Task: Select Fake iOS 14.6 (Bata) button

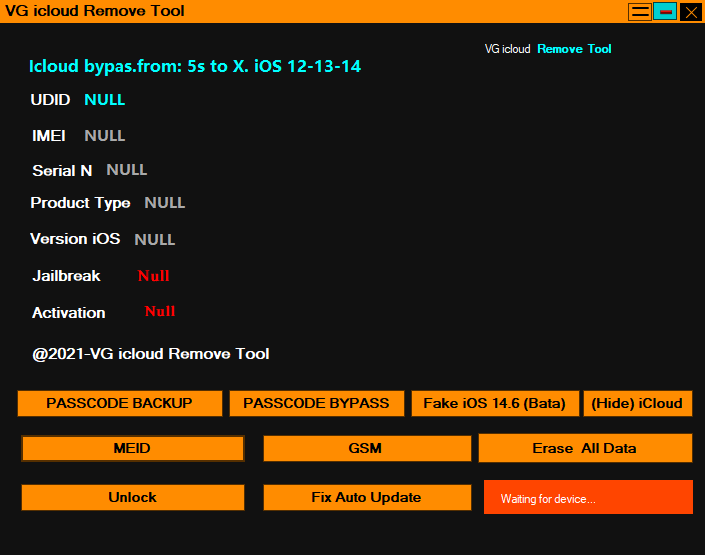Action: (495, 403)
